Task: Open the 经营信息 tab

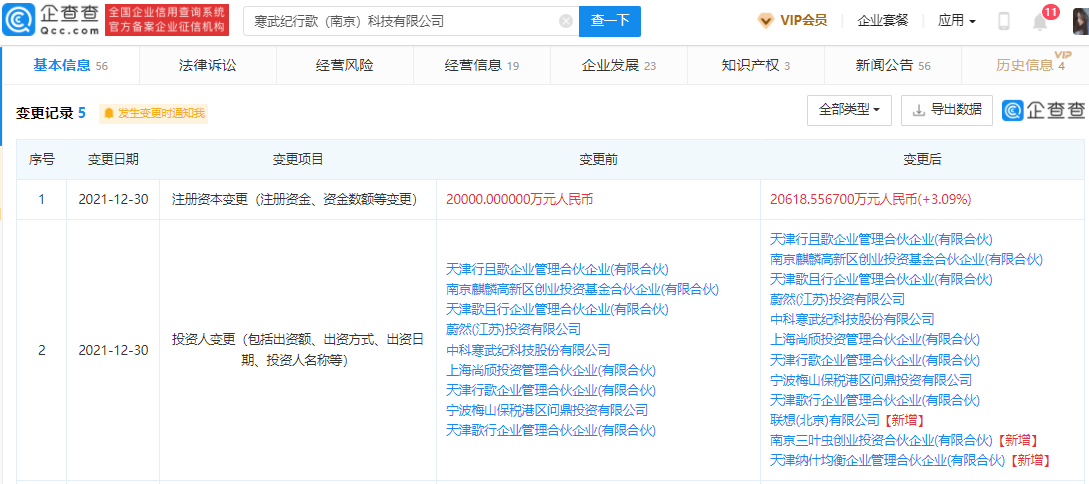Action: [481, 65]
